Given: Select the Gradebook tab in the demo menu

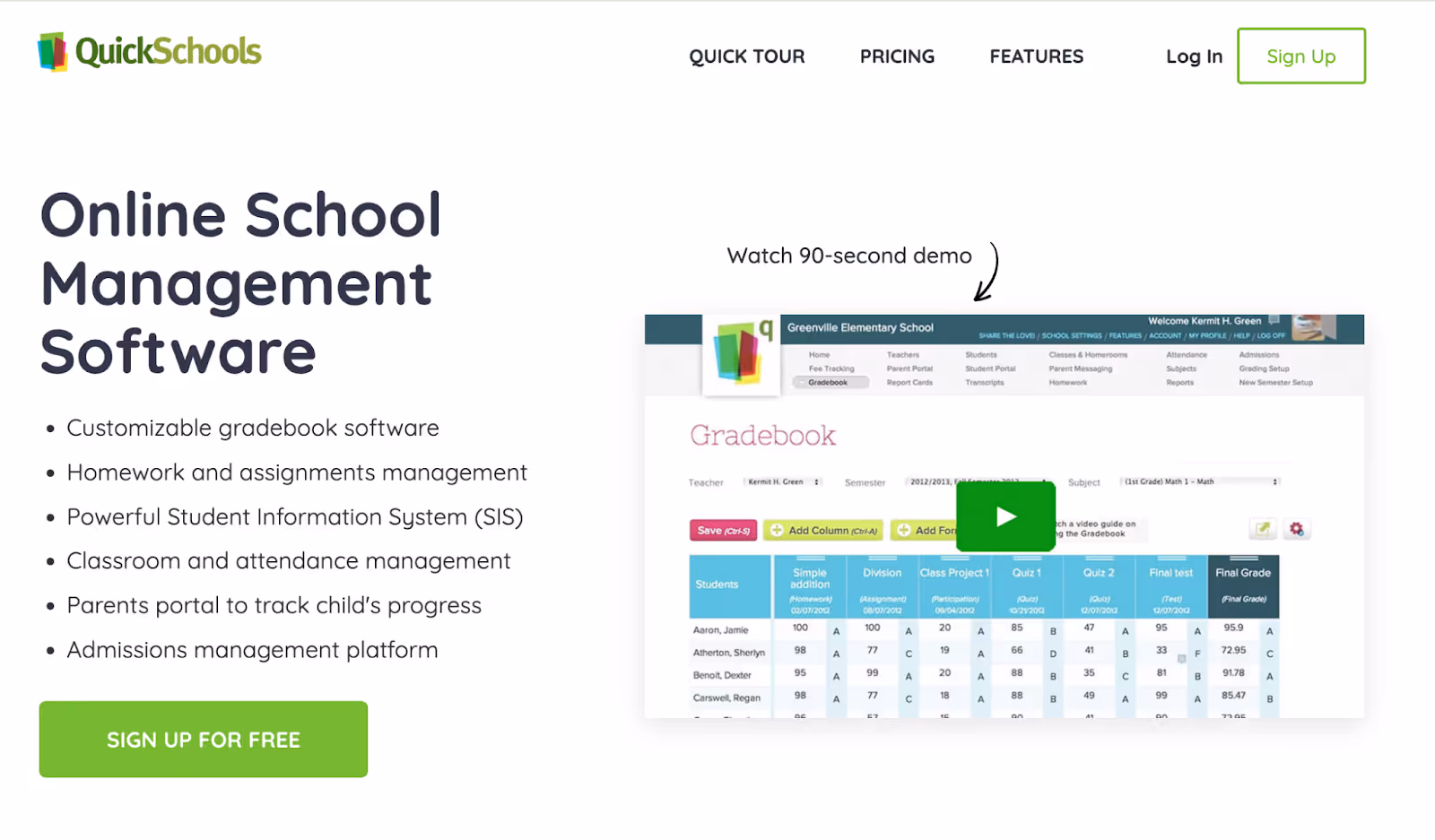Looking at the screenshot, I should point(831,383).
